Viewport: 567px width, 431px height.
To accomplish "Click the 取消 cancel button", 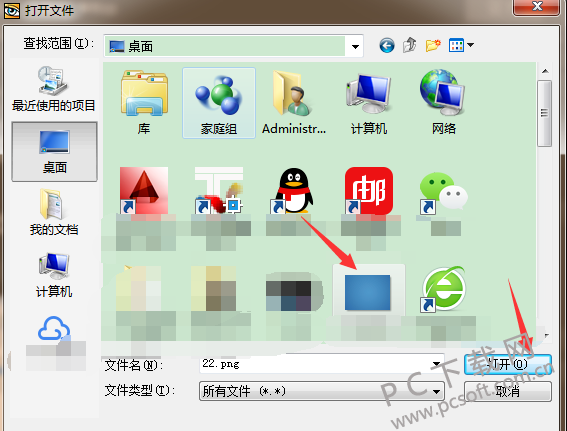I will pos(508,391).
